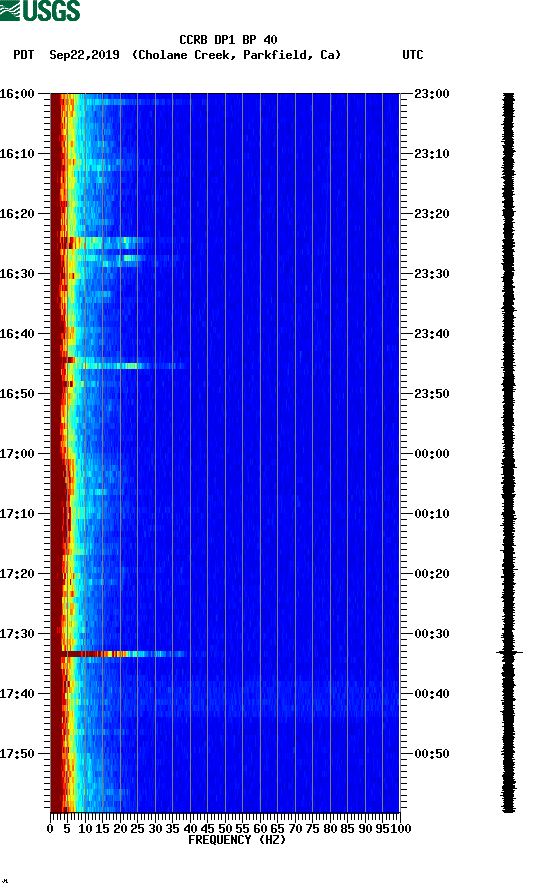Click the UTC time label "00:10"
The height and width of the screenshot is (892, 552).
pos(432,514)
